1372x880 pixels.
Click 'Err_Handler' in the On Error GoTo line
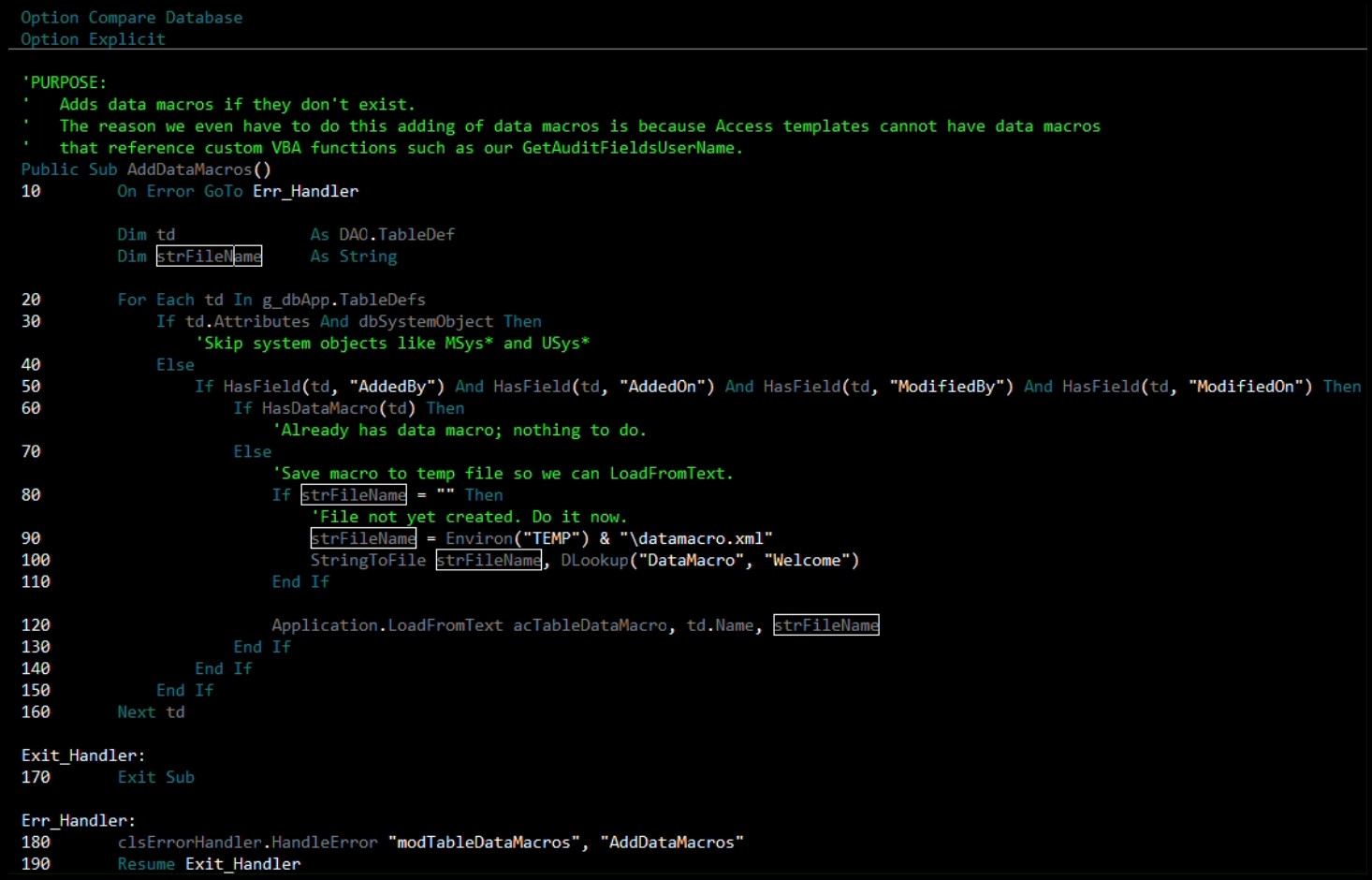306,191
